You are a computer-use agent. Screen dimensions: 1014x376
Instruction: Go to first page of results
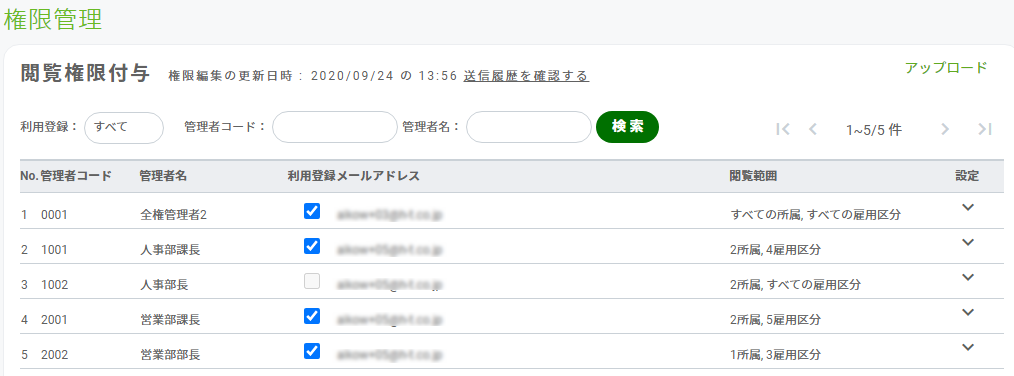coord(783,129)
